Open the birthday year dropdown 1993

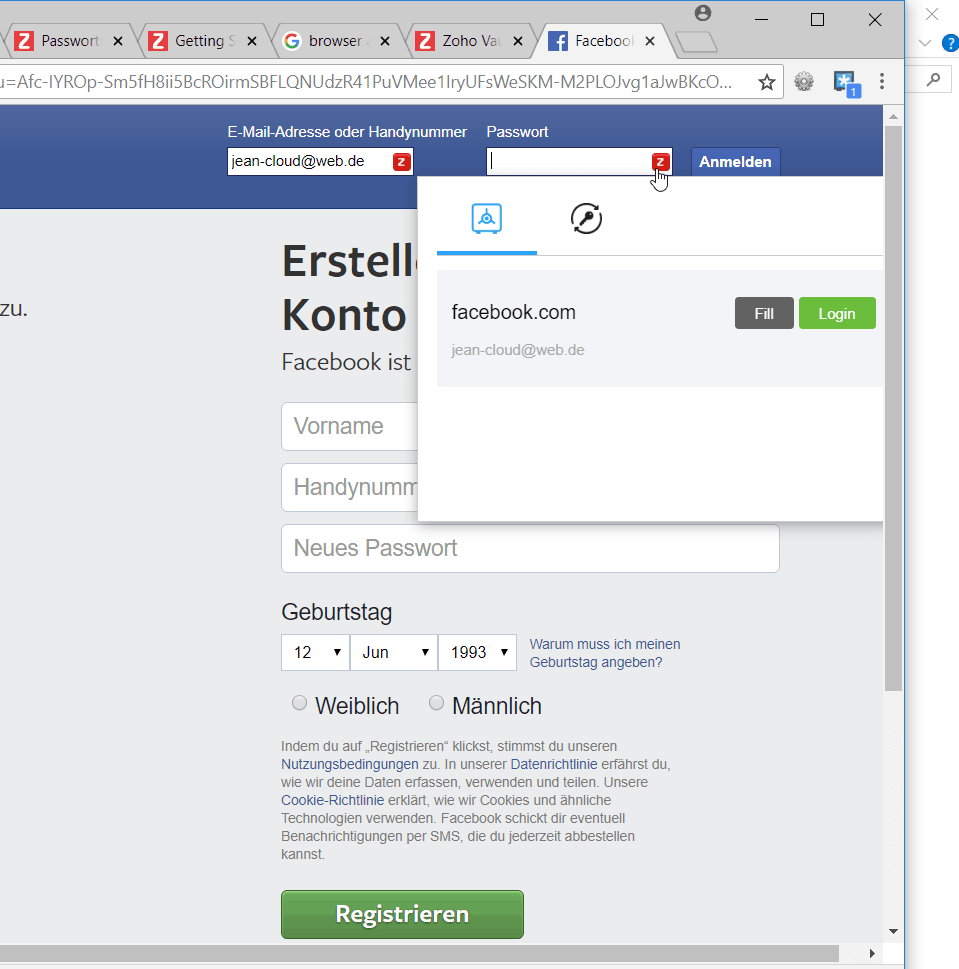[477, 652]
